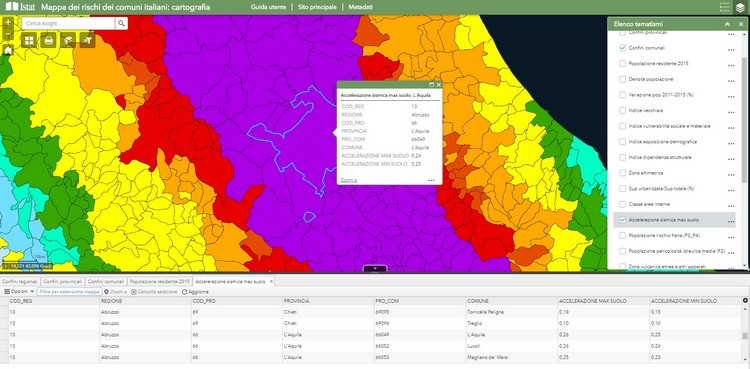Return map to default home extent
The height and width of the screenshot is (369, 750).
coord(8,50)
